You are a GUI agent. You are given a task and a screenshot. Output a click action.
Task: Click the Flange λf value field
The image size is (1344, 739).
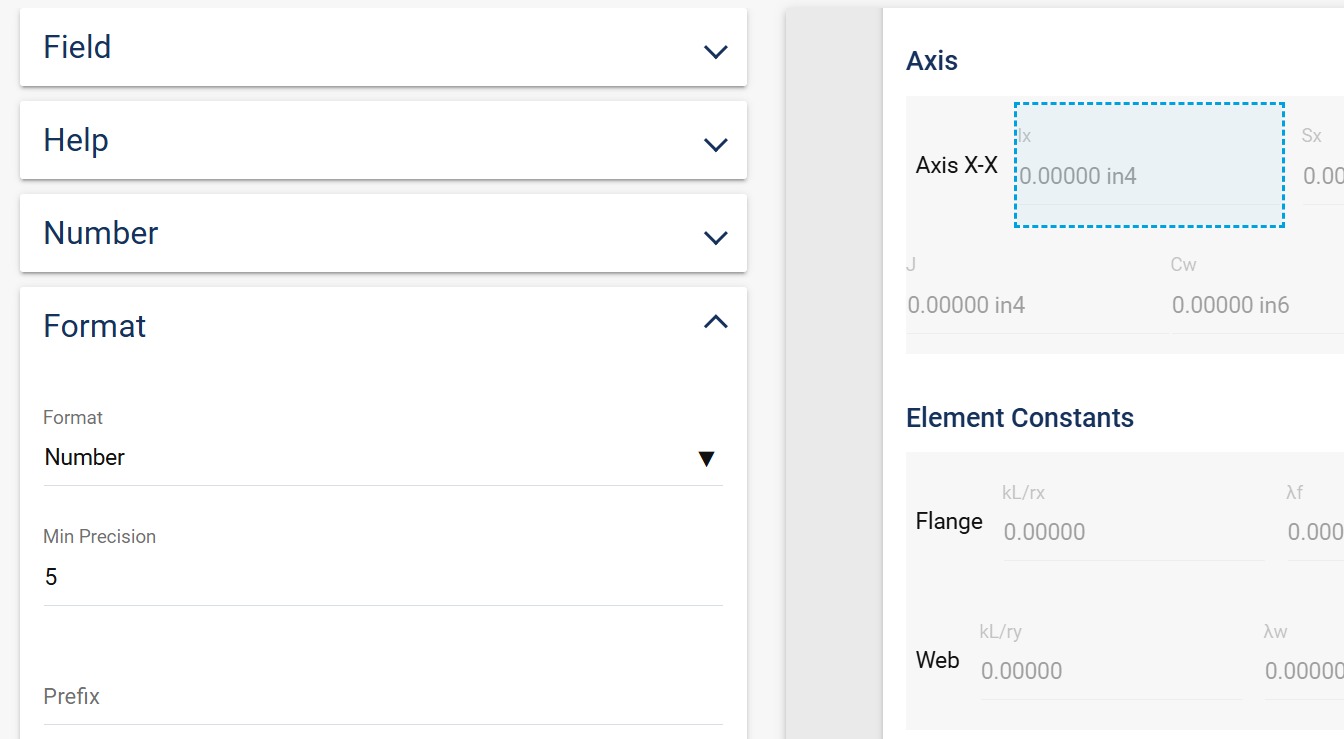pyautogui.click(x=1315, y=532)
